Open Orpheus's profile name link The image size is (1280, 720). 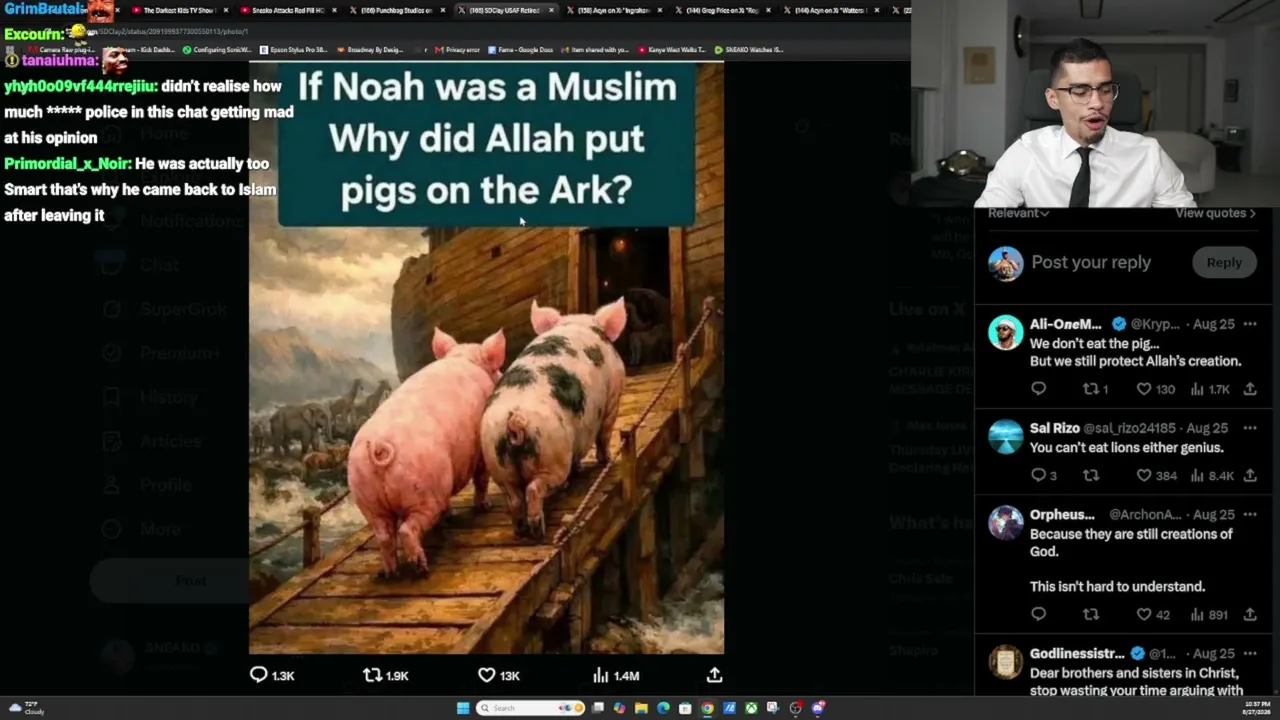(1062, 515)
